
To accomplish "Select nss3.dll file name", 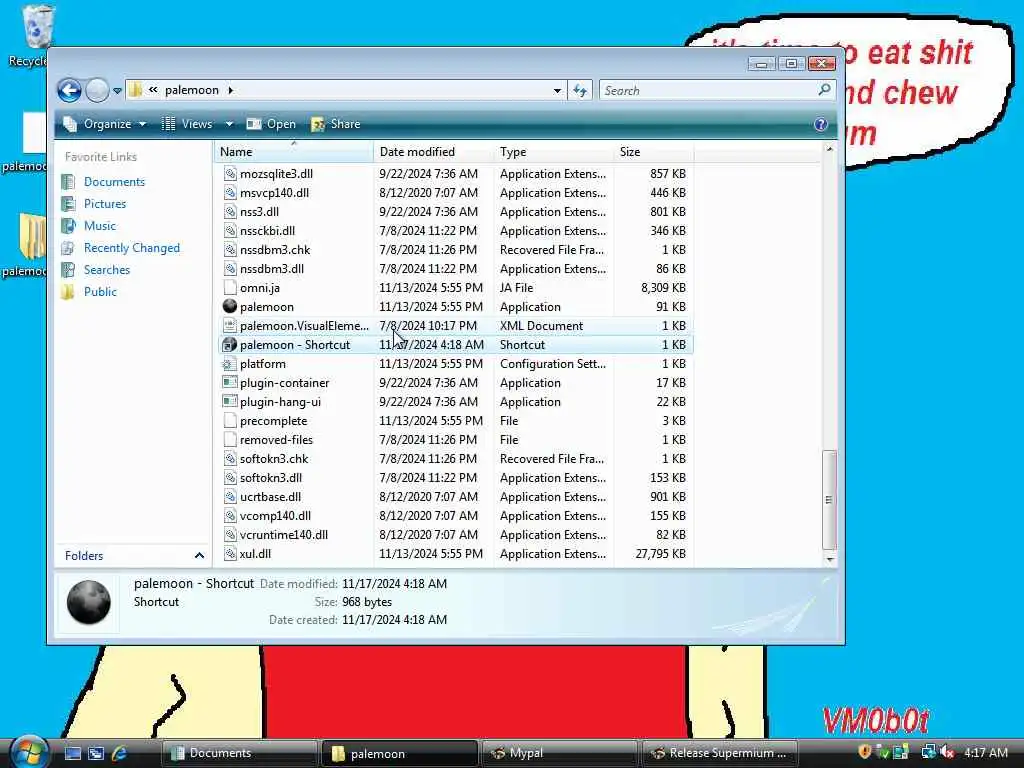I will point(259,212).
